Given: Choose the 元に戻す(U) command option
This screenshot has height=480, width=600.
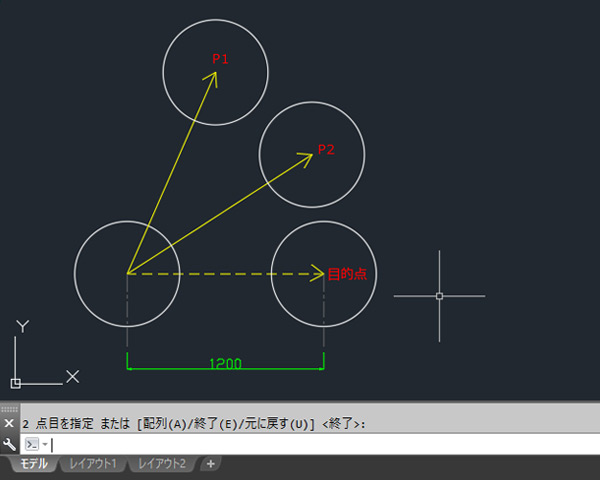Looking at the screenshot, I should 276,424.
